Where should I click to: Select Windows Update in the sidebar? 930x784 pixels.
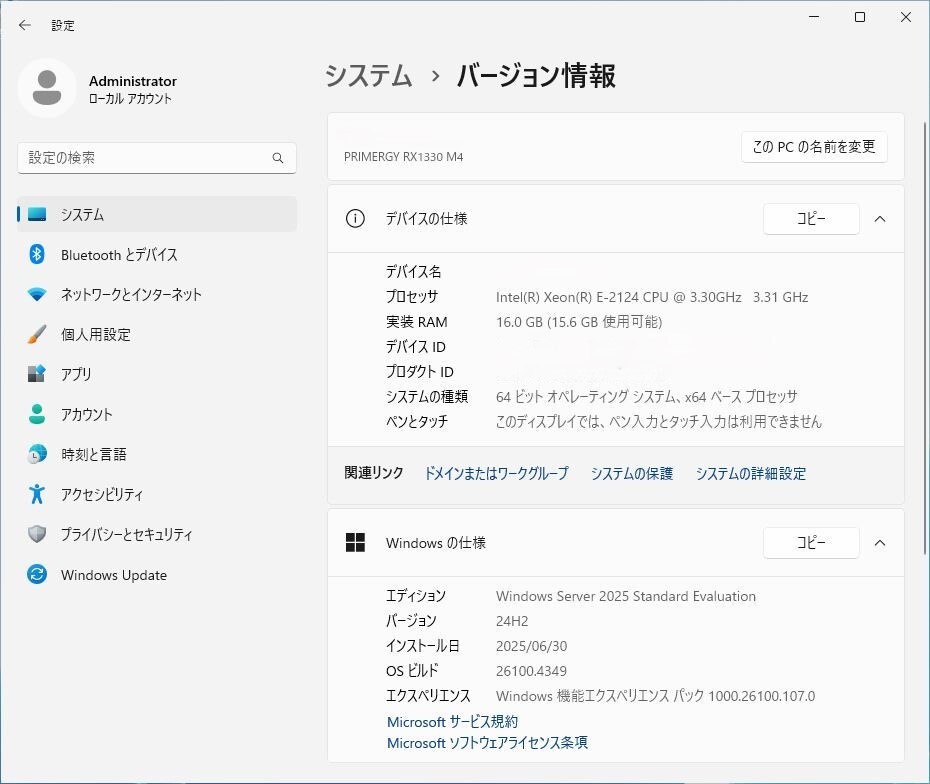click(157, 574)
